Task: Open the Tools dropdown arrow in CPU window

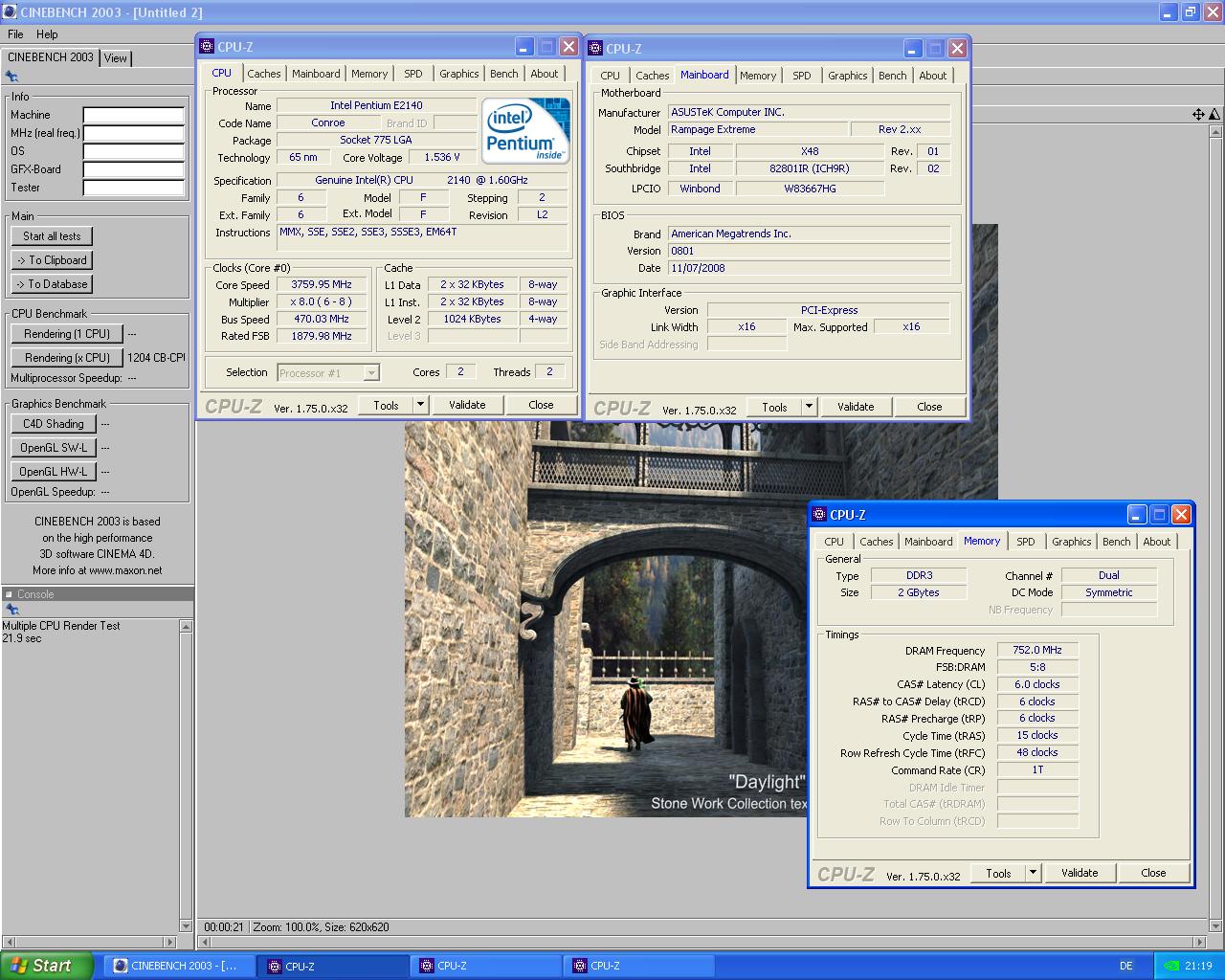Action: (419, 405)
